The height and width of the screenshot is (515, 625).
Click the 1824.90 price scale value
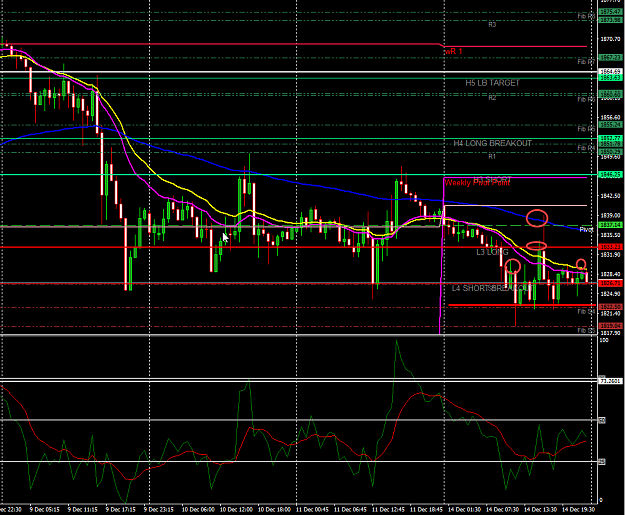pyautogui.click(x=610, y=294)
